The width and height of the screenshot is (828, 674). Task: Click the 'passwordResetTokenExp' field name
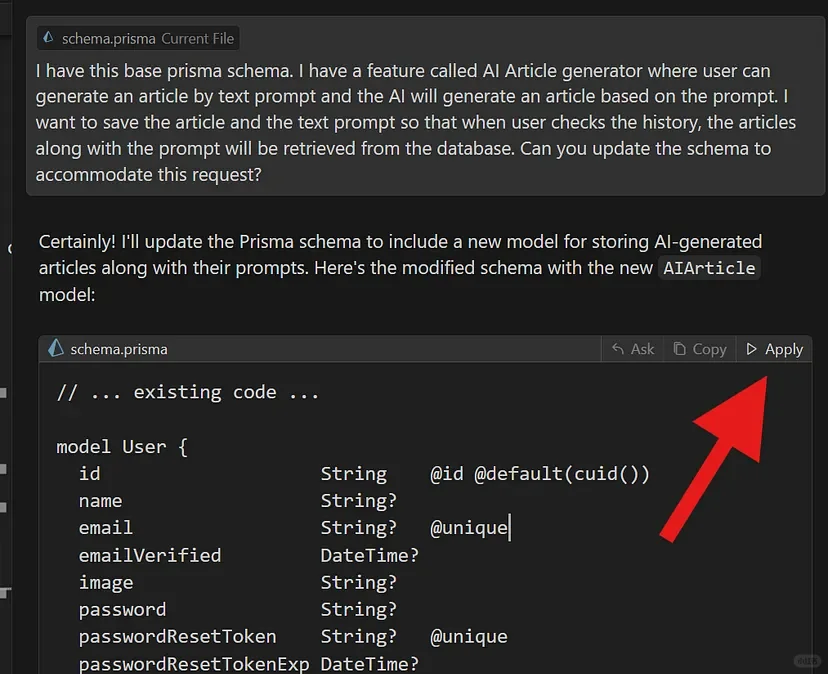click(194, 664)
